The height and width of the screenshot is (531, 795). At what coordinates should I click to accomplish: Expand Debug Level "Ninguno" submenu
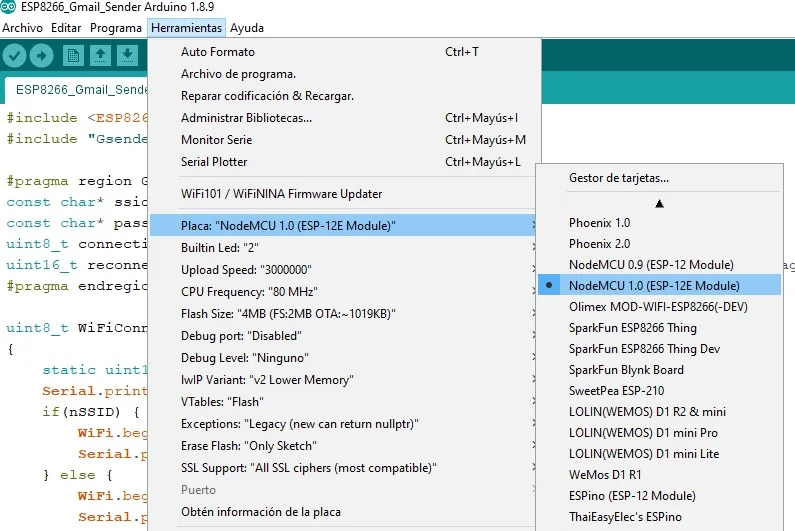pyautogui.click(x=343, y=358)
